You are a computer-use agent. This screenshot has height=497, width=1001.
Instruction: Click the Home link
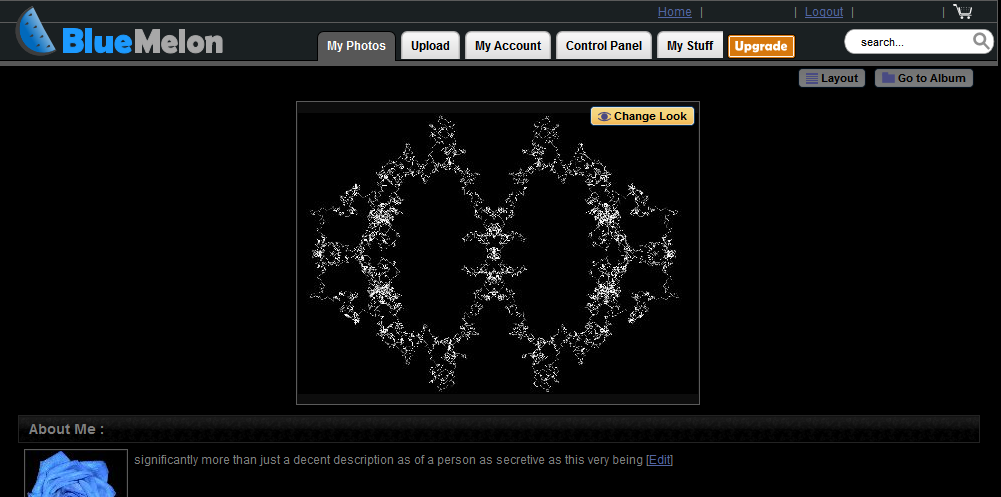click(675, 11)
